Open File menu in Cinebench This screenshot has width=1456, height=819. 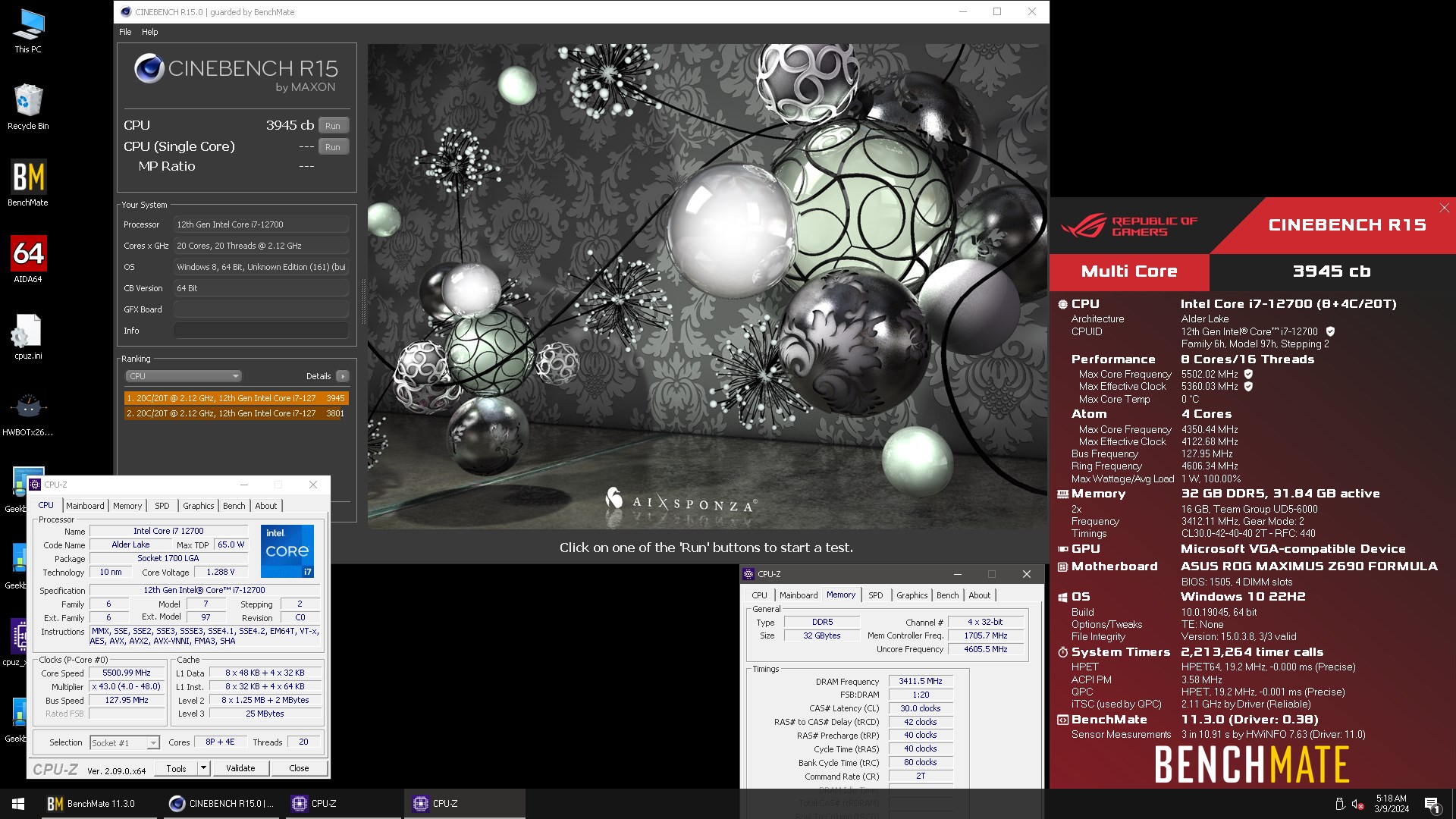[x=125, y=32]
